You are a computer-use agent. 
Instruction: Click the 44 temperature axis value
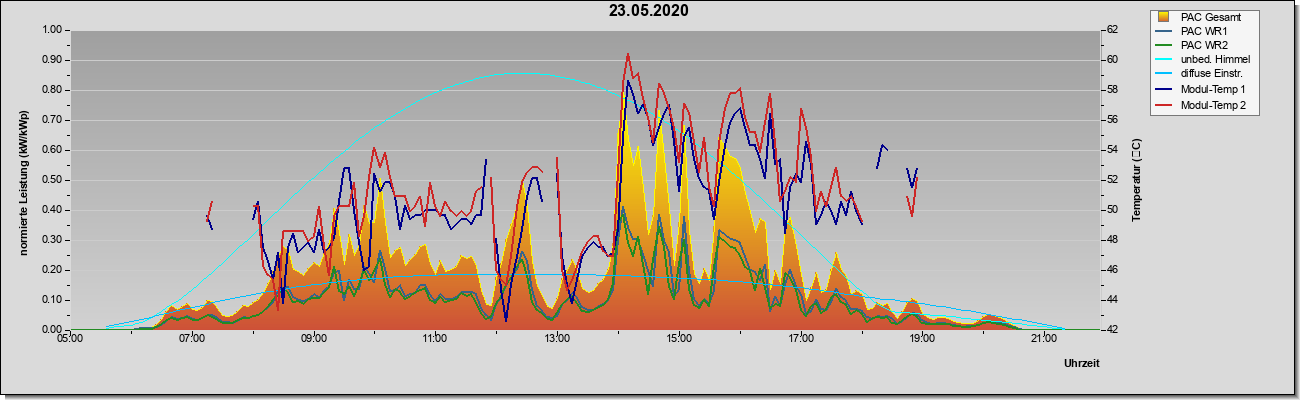coord(1111,300)
